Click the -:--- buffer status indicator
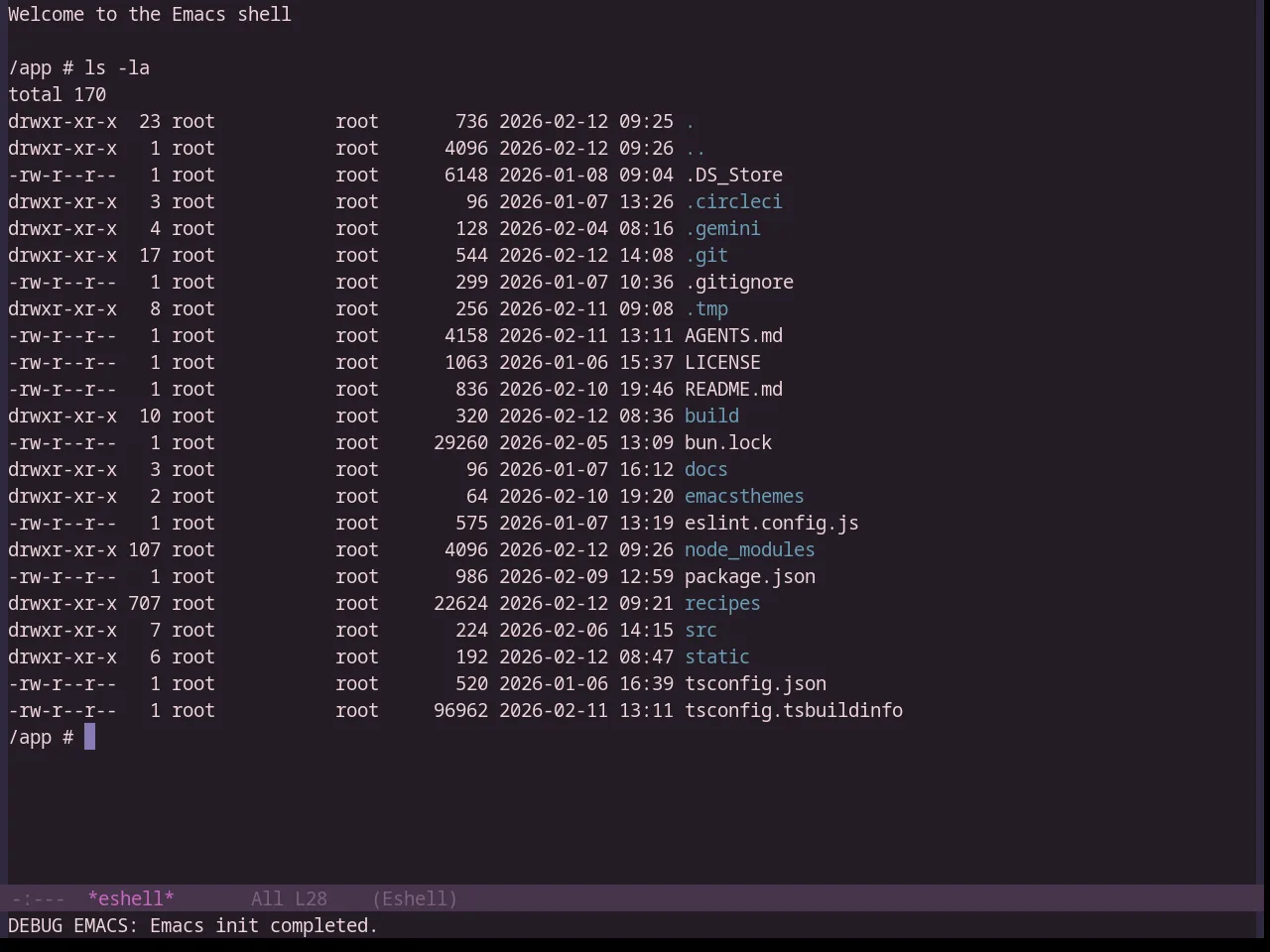This screenshot has height=952, width=1270. point(38,898)
